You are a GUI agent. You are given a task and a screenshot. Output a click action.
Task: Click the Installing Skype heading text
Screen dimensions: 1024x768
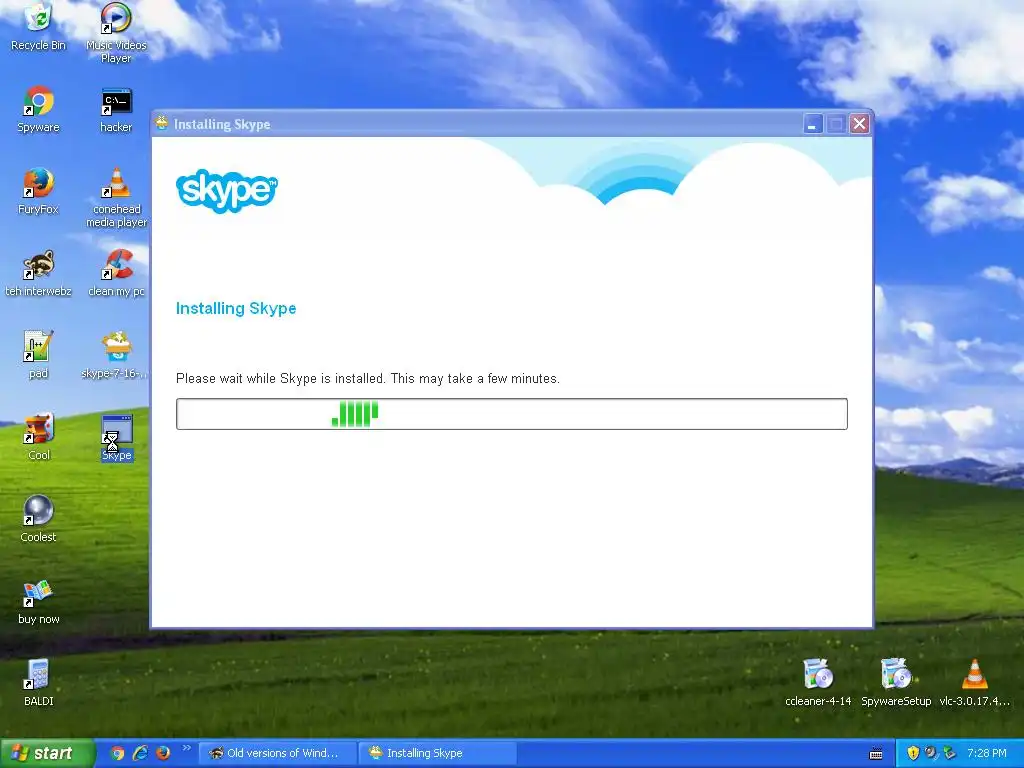[236, 308]
